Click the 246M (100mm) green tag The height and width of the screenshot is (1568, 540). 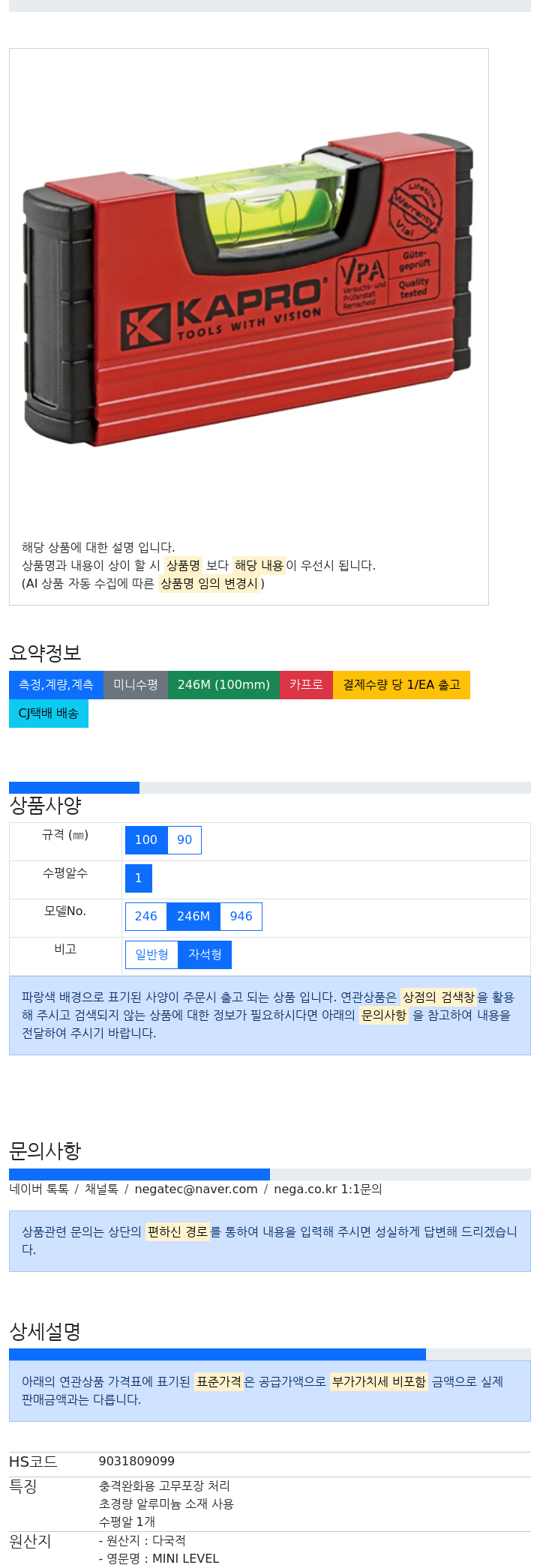[x=223, y=685]
